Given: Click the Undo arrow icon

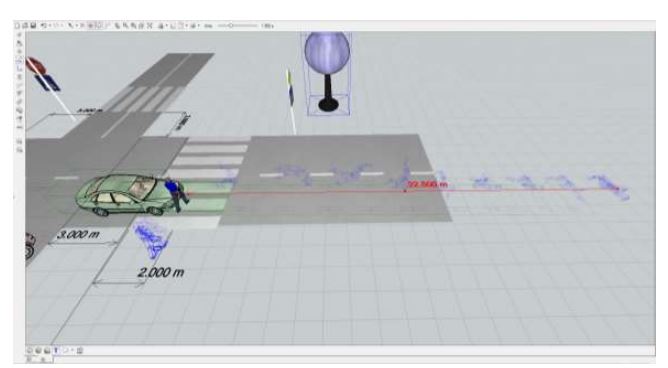Looking at the screenshot, I should point(43,26).
